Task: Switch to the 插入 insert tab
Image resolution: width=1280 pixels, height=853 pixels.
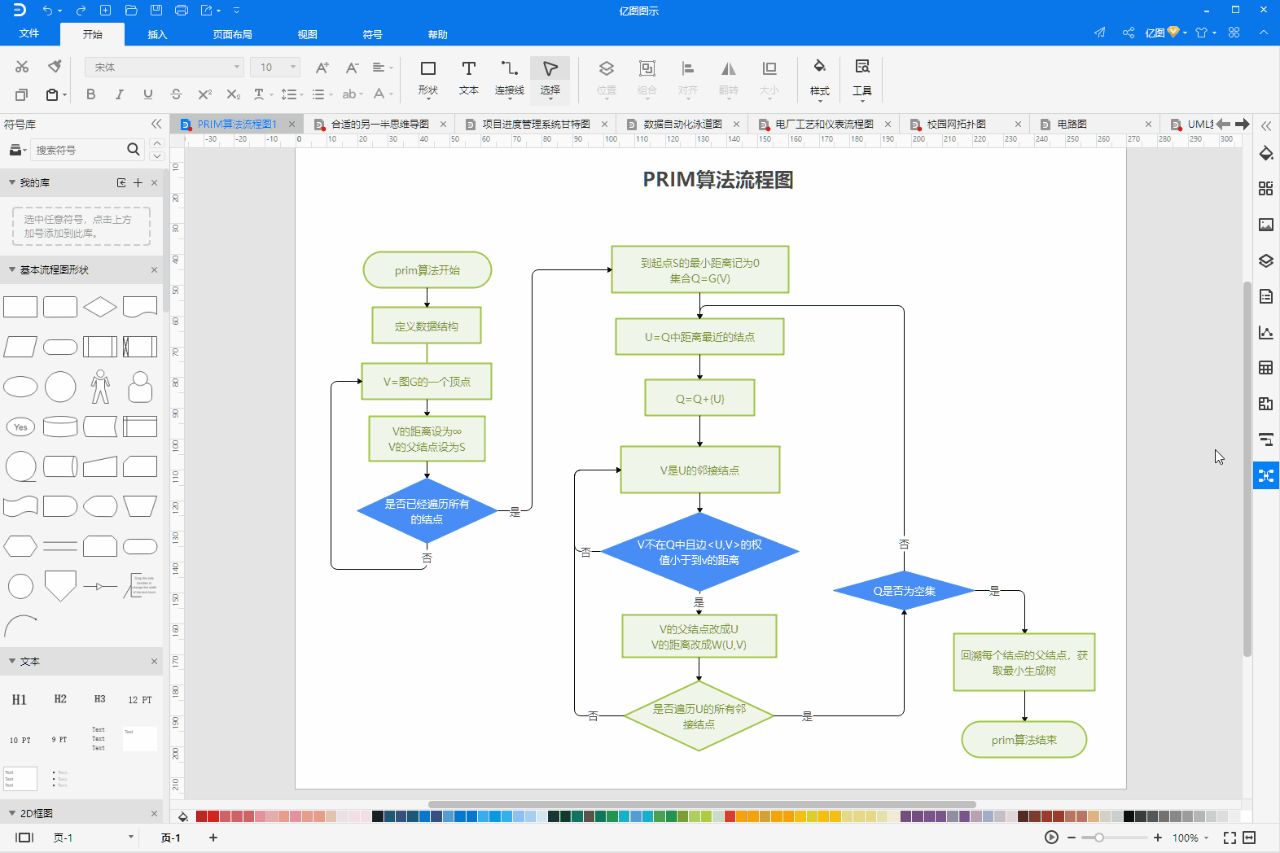Action: pyautogui.click(x=157, y=34)
